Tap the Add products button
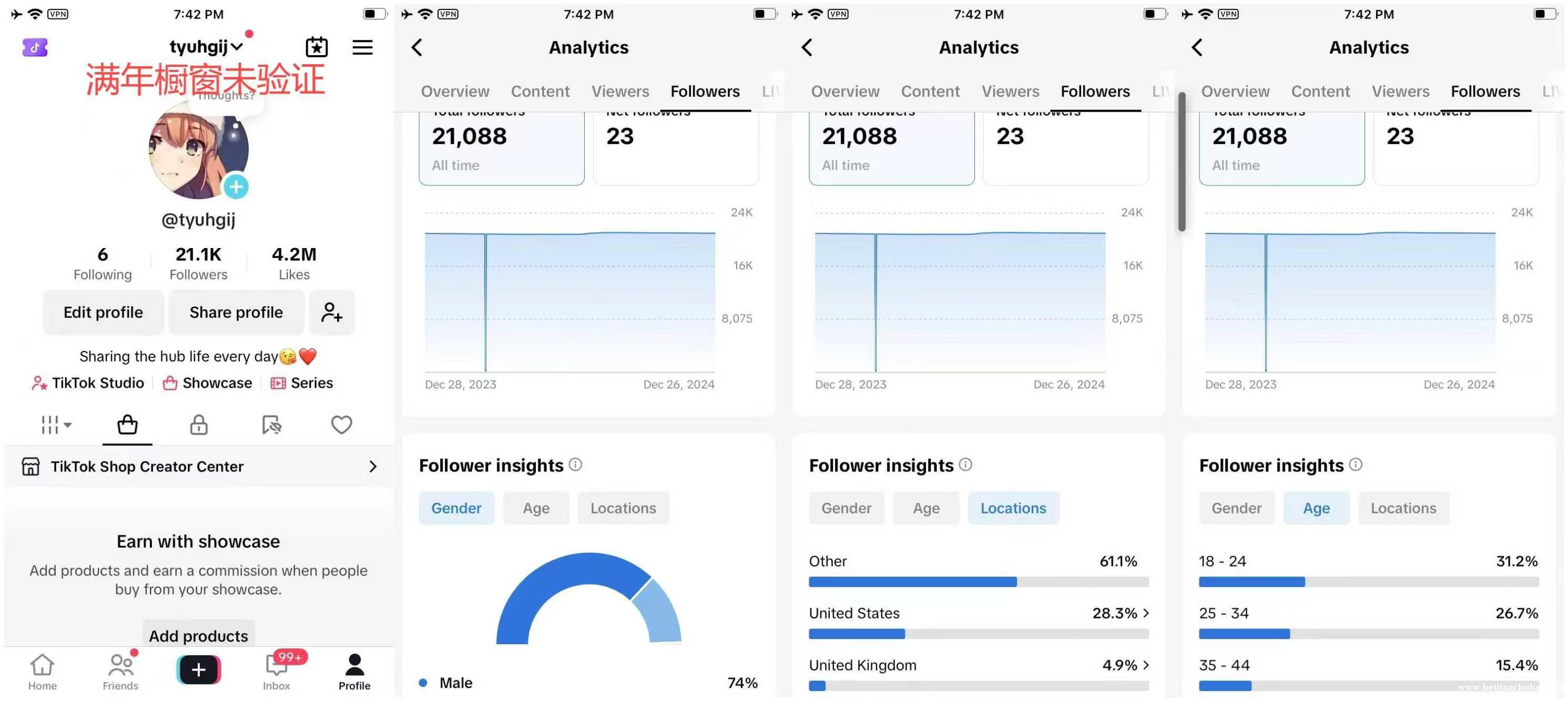The height and width of the screenshot is (701, 1568). (197, 635)
